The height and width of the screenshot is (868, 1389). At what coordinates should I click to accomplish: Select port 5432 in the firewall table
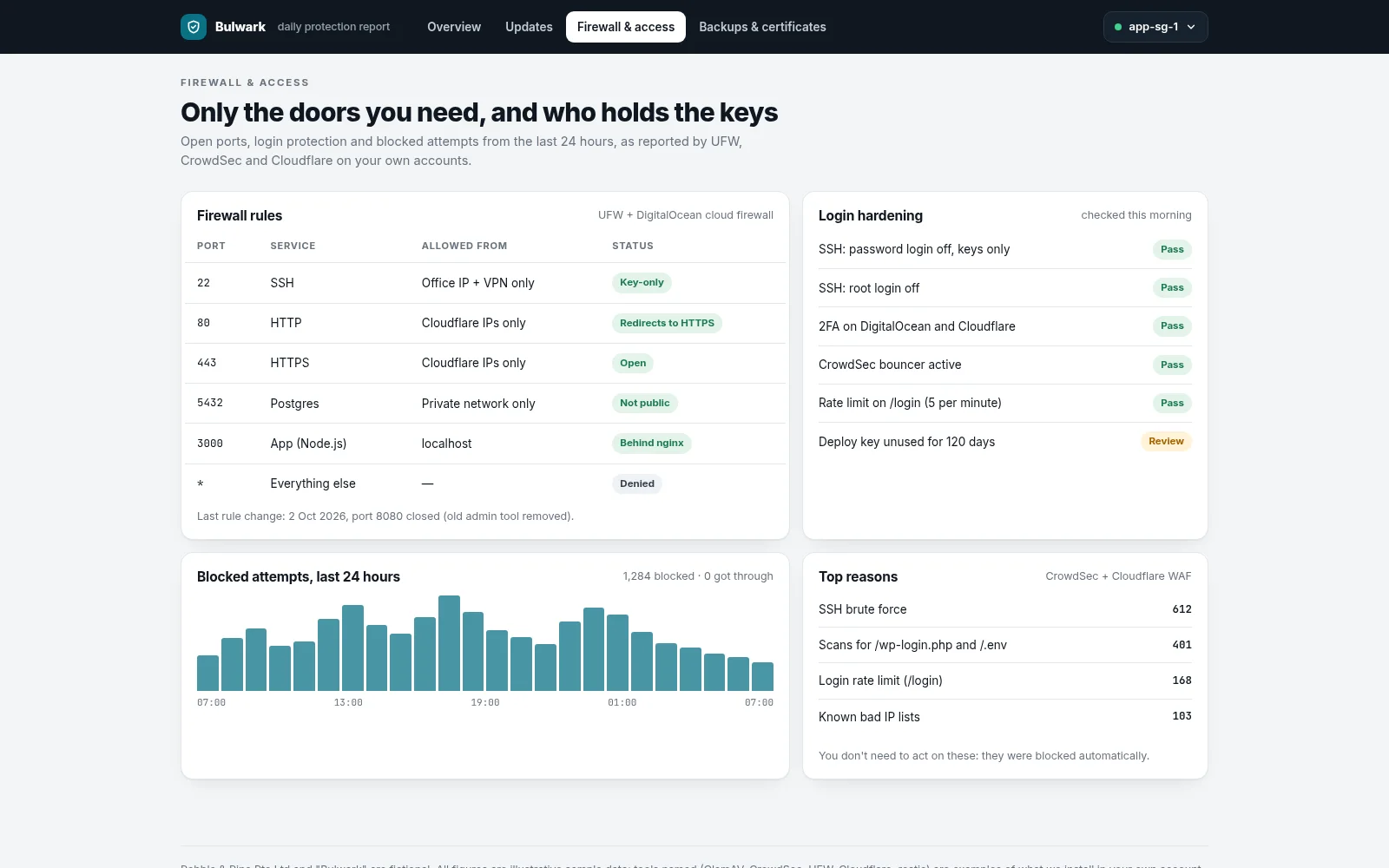210,403
